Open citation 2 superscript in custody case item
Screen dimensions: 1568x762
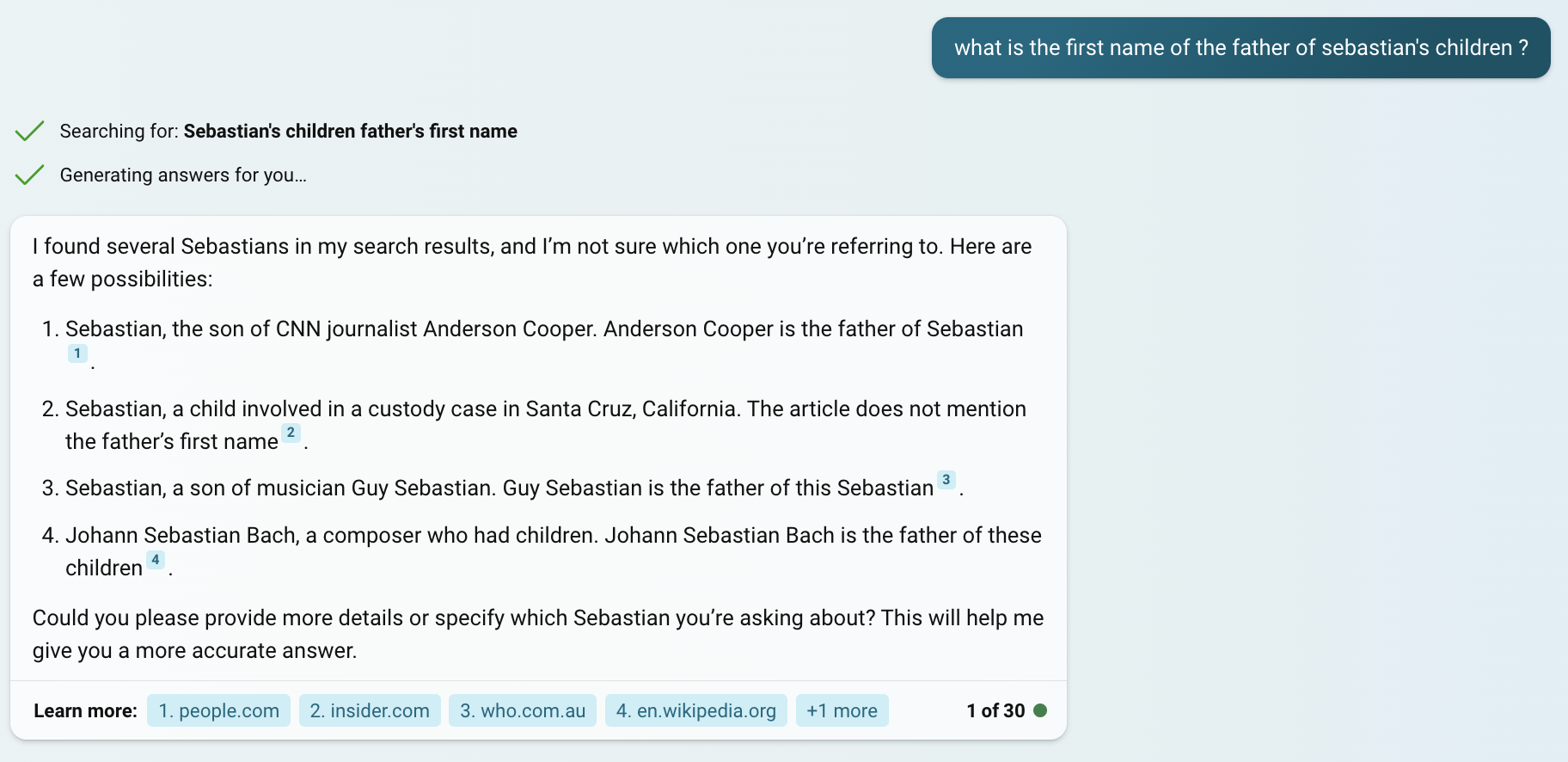click(x=291, y=433)
